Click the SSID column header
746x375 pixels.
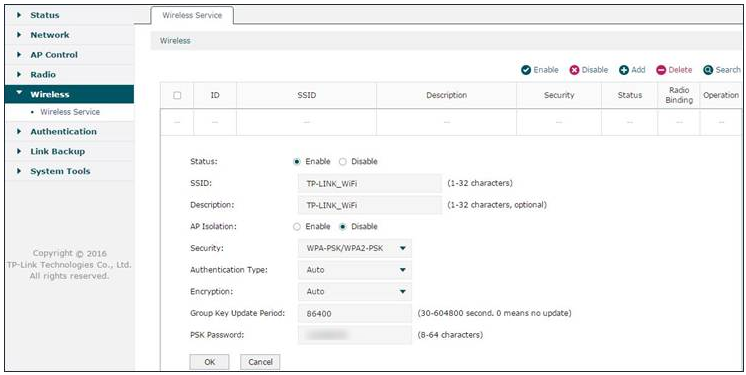point(306,95)
